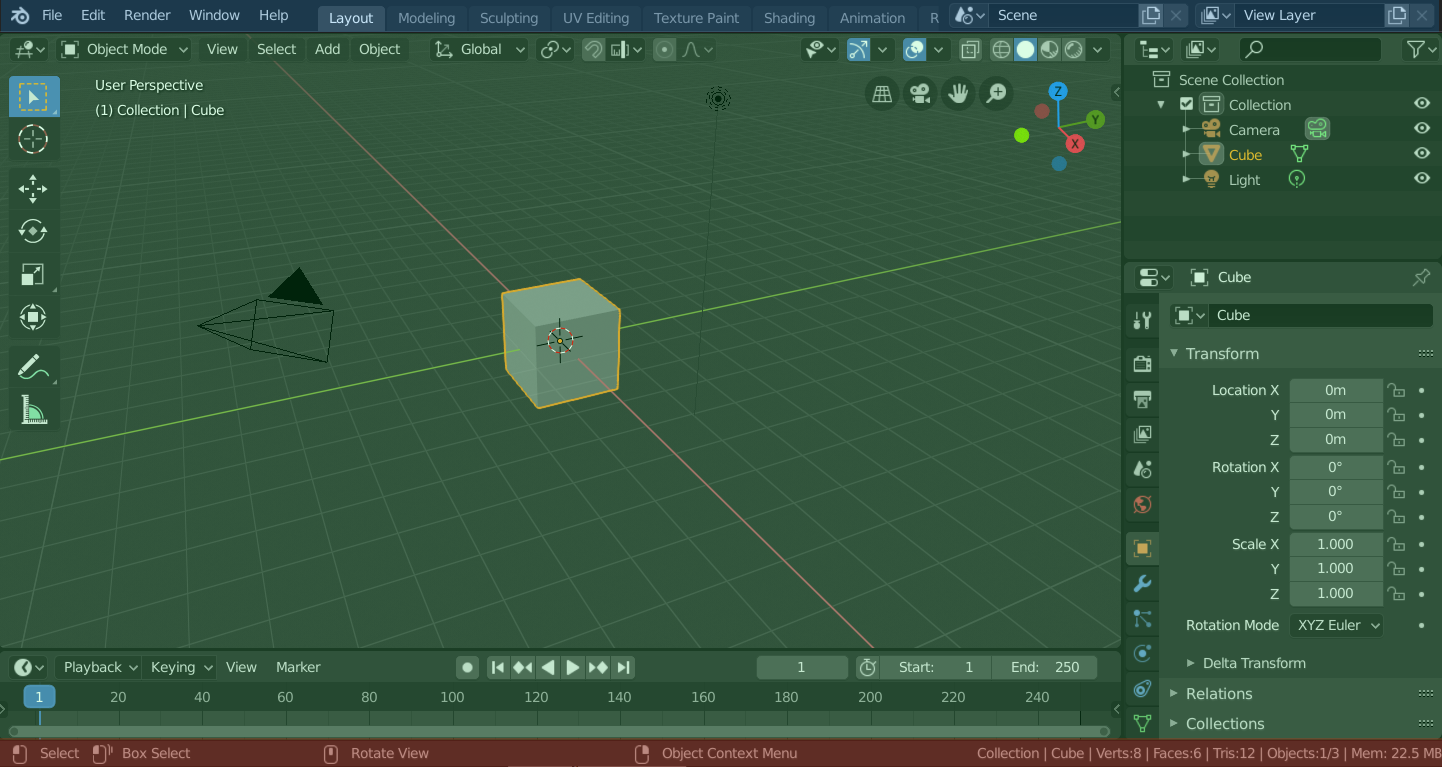
Task: Open the Rotation Mode XYZ Euler dropdown
Action: 1337,625
